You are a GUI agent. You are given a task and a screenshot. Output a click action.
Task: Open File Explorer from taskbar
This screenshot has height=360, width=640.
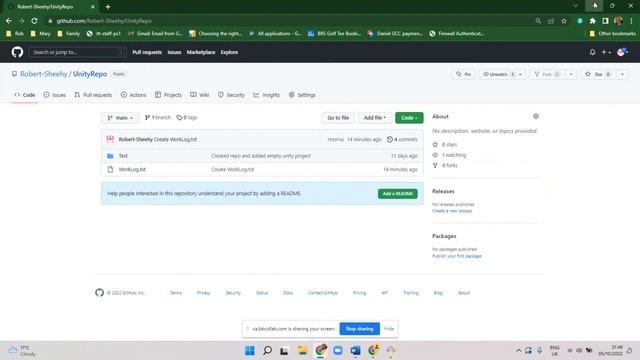[302, 350]
